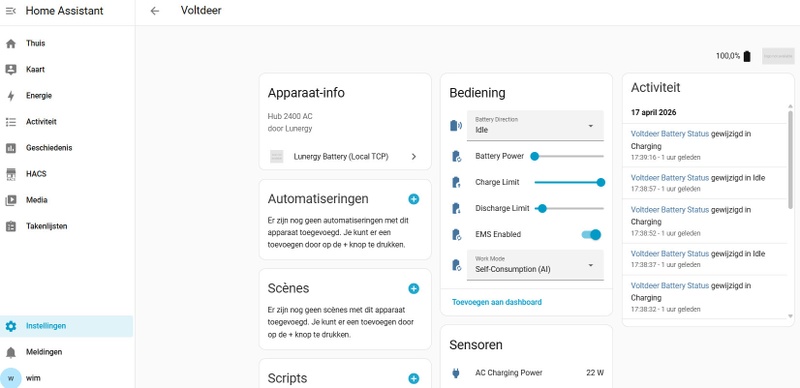The height and width of the screenshot is (388, 800).
Task: Open the Meldingen bell icon
Action: coord(11,352)
